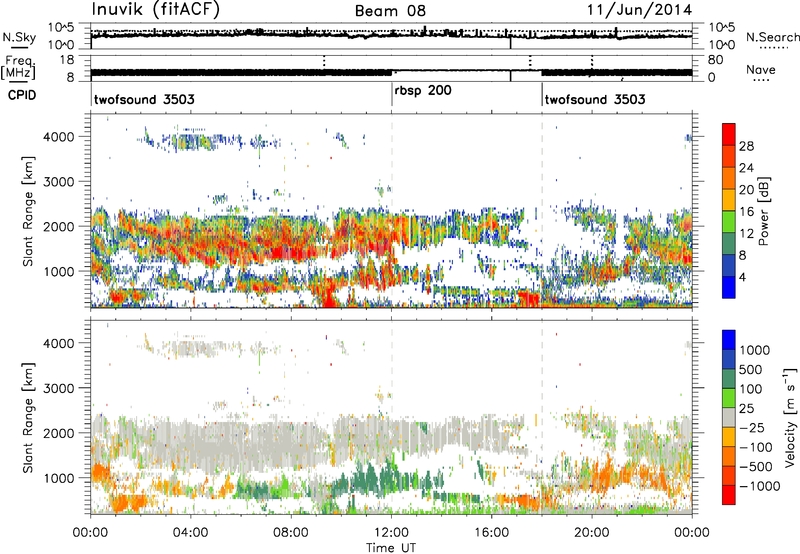Click the '1000' Velocity colorbar tick value
The height and width of the screenshot is (554, 800).
(755, 350)
